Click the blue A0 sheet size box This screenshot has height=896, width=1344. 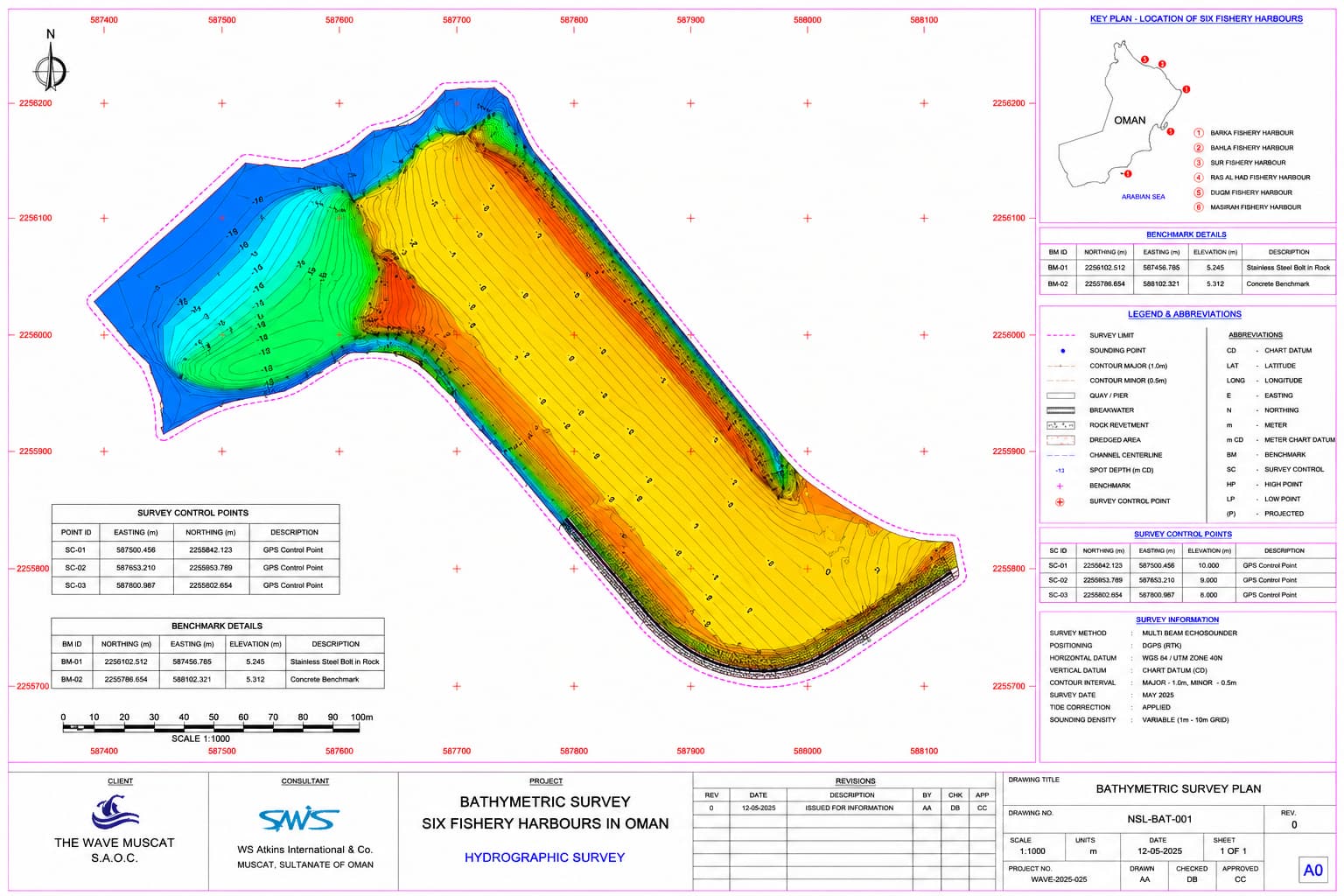[1312, 870]
